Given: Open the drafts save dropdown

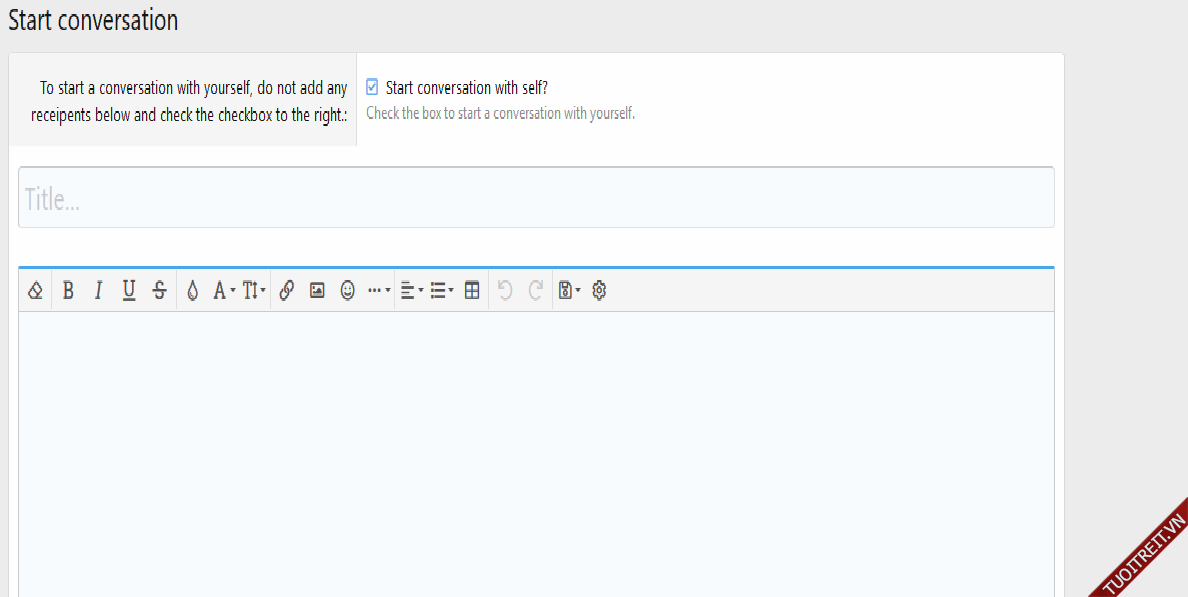Looking at the screenshot, I should coord(569,291).
